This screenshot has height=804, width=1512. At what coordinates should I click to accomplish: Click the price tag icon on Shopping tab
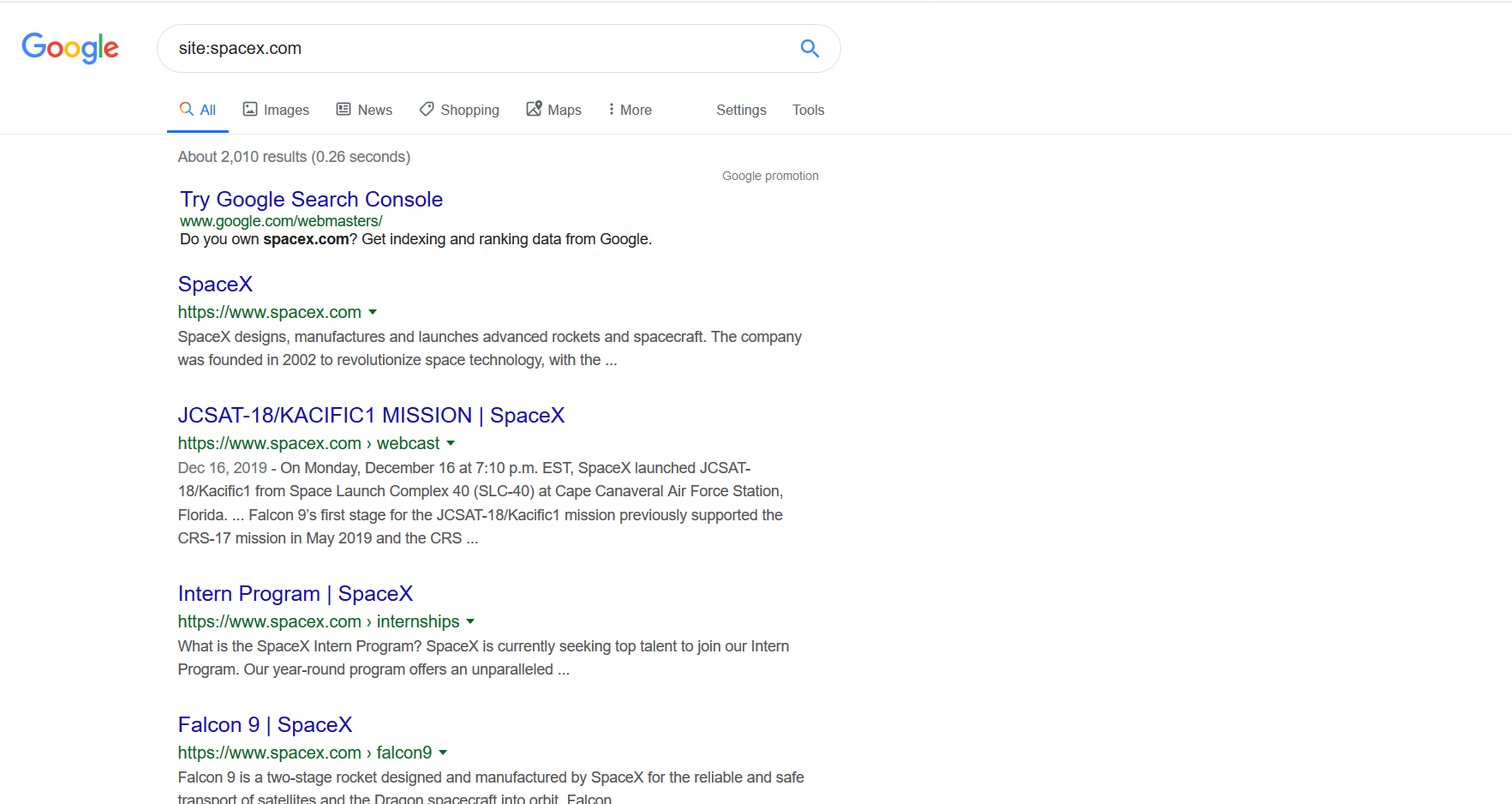[x=427, y=109]
